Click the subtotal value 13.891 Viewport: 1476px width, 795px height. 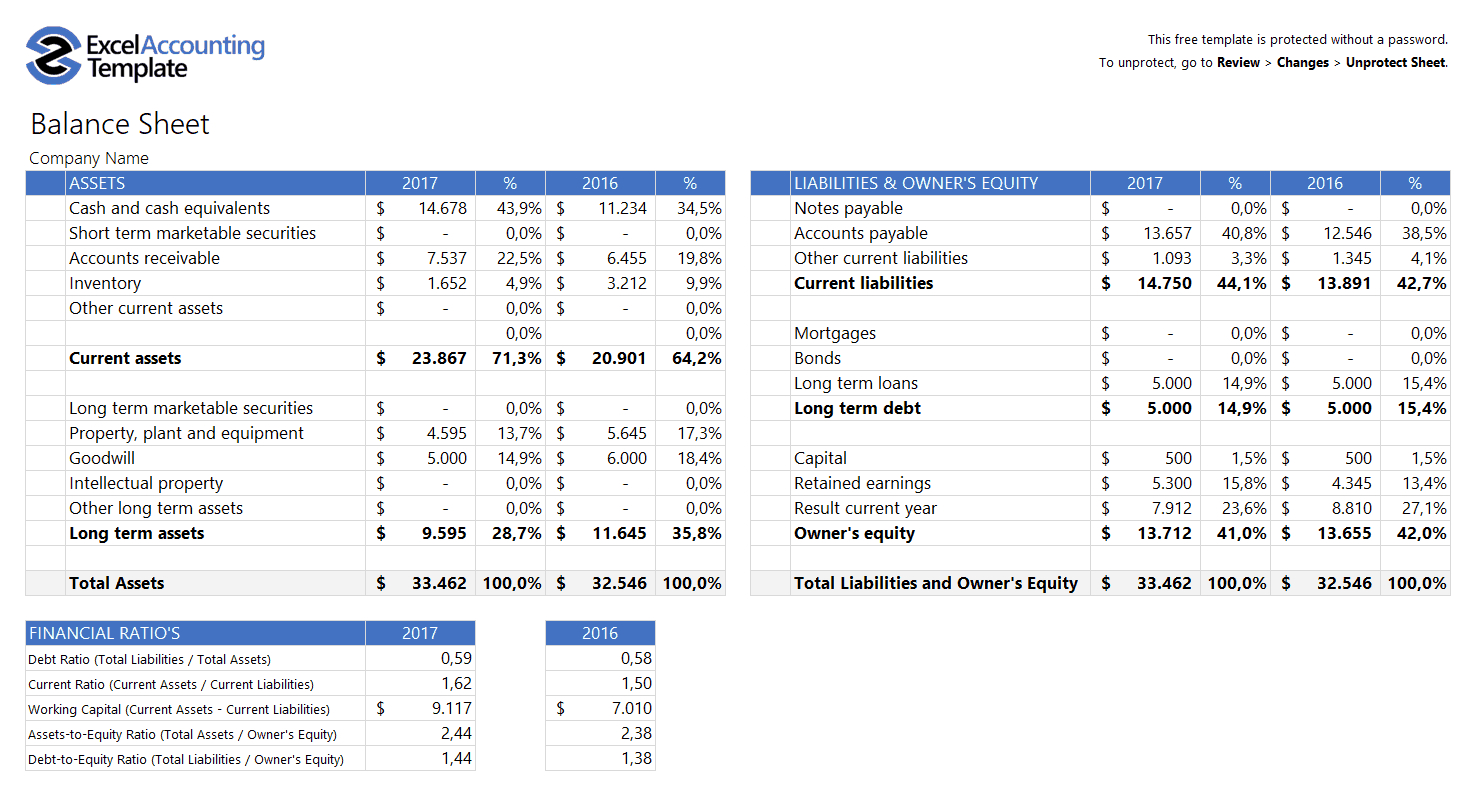[x=1344, y=283]
